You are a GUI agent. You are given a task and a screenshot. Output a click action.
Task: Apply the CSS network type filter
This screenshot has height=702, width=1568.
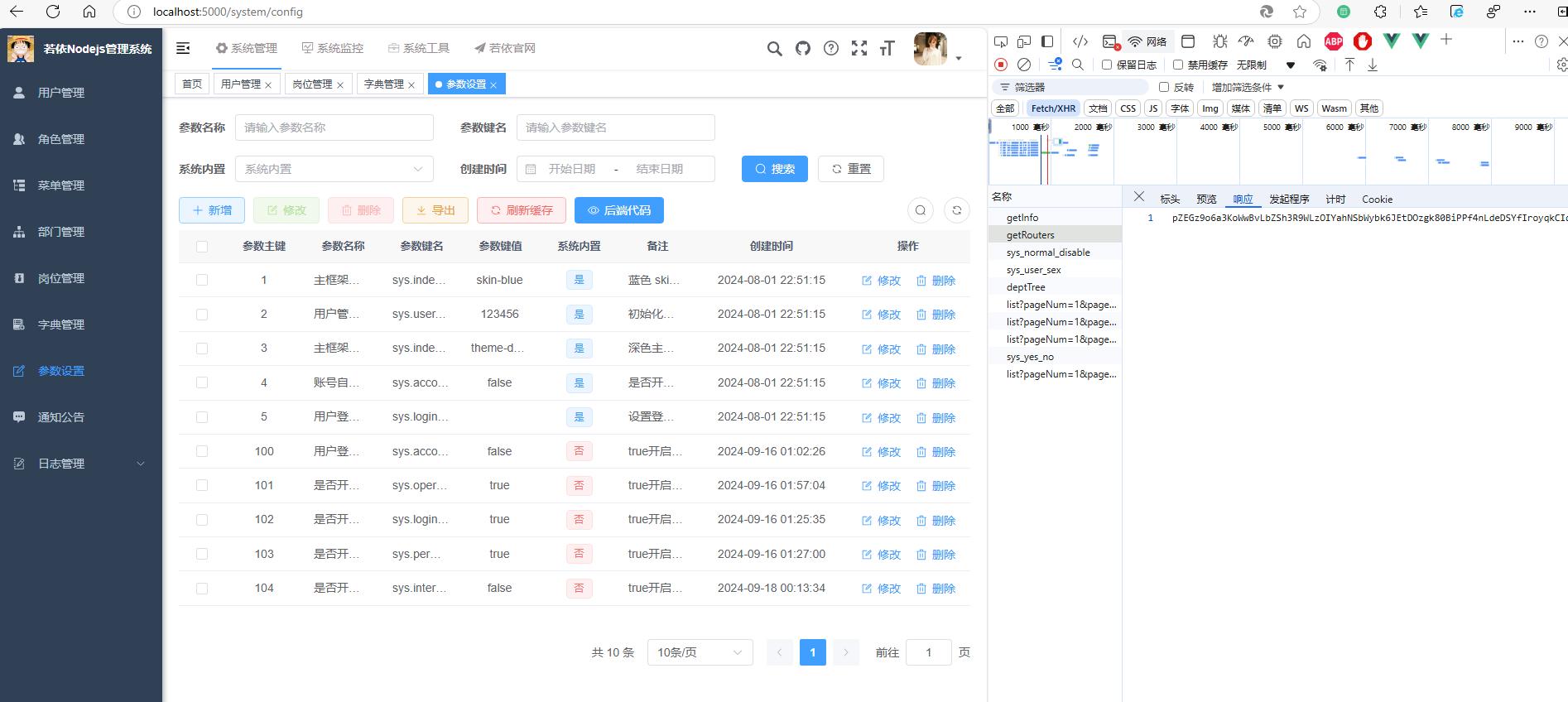[1128, 108]
